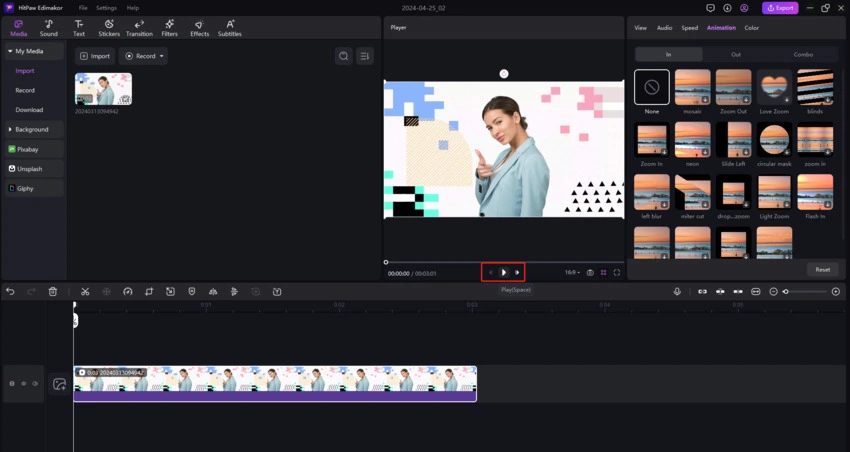Select the Out animation tab

click(736, 54)
